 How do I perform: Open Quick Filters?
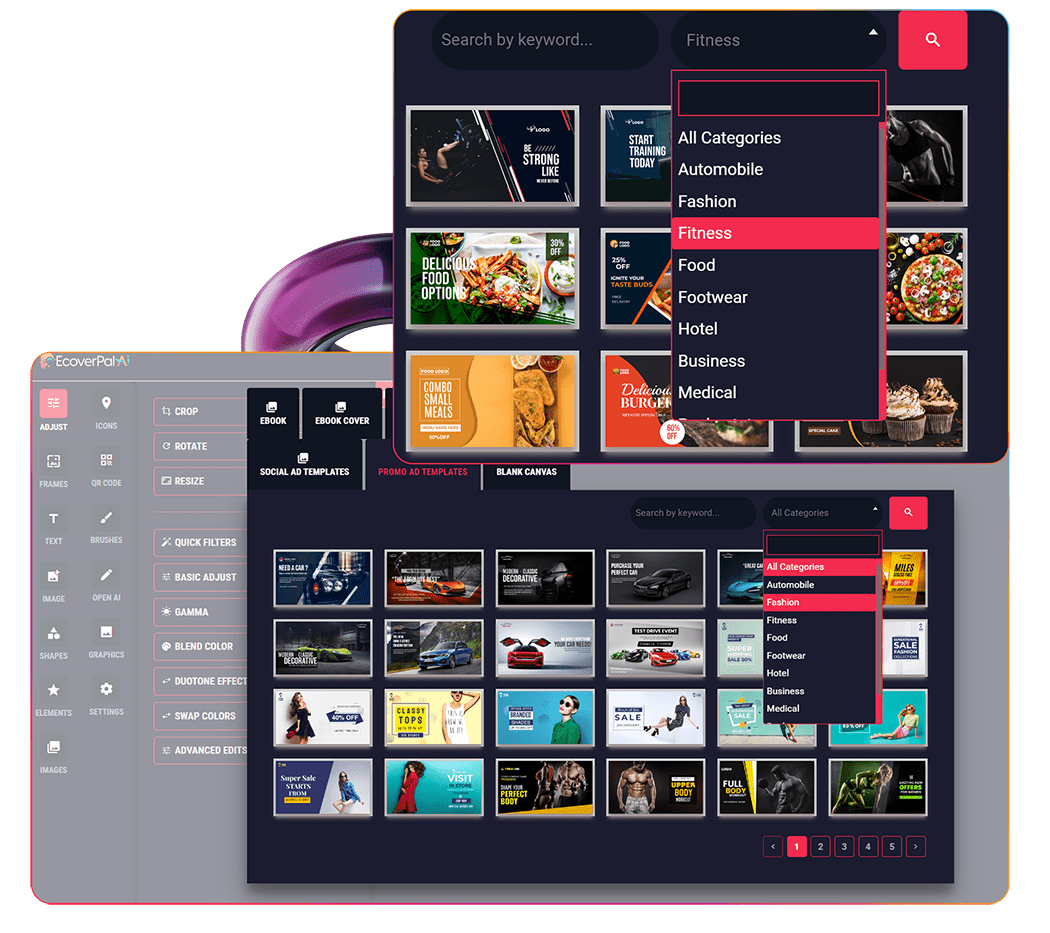tap(200, 543)
